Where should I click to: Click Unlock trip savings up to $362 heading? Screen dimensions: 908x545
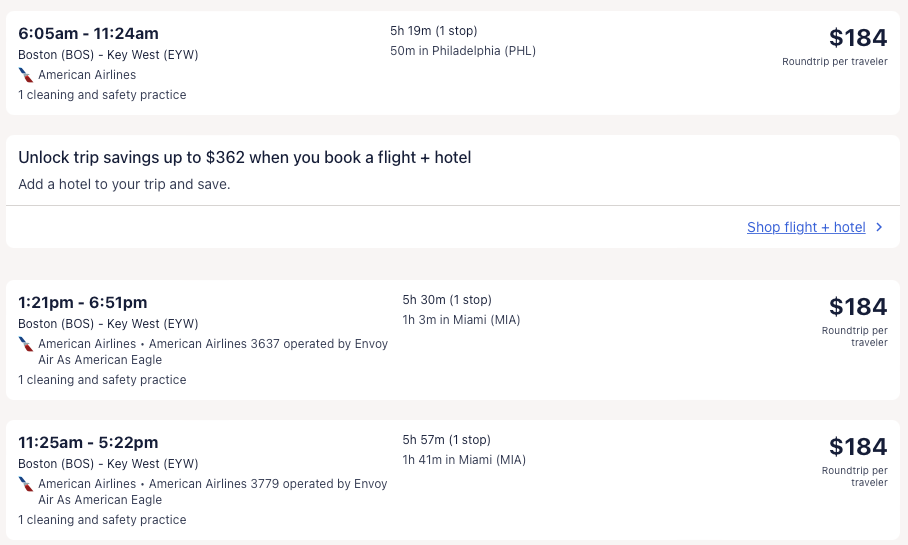[244, 157]
